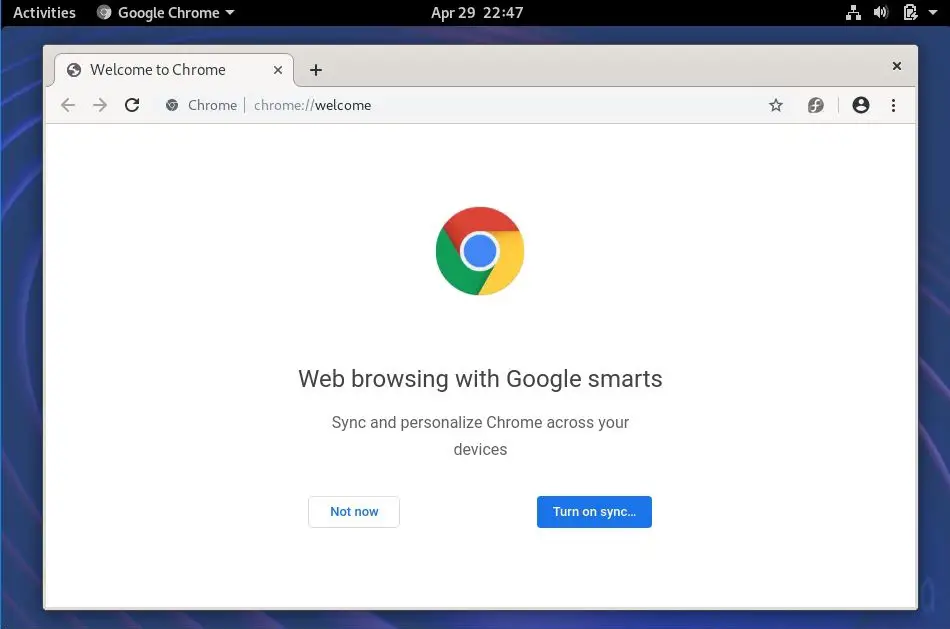
Task: Bookmark this page with the star icon
Action: 776,105
